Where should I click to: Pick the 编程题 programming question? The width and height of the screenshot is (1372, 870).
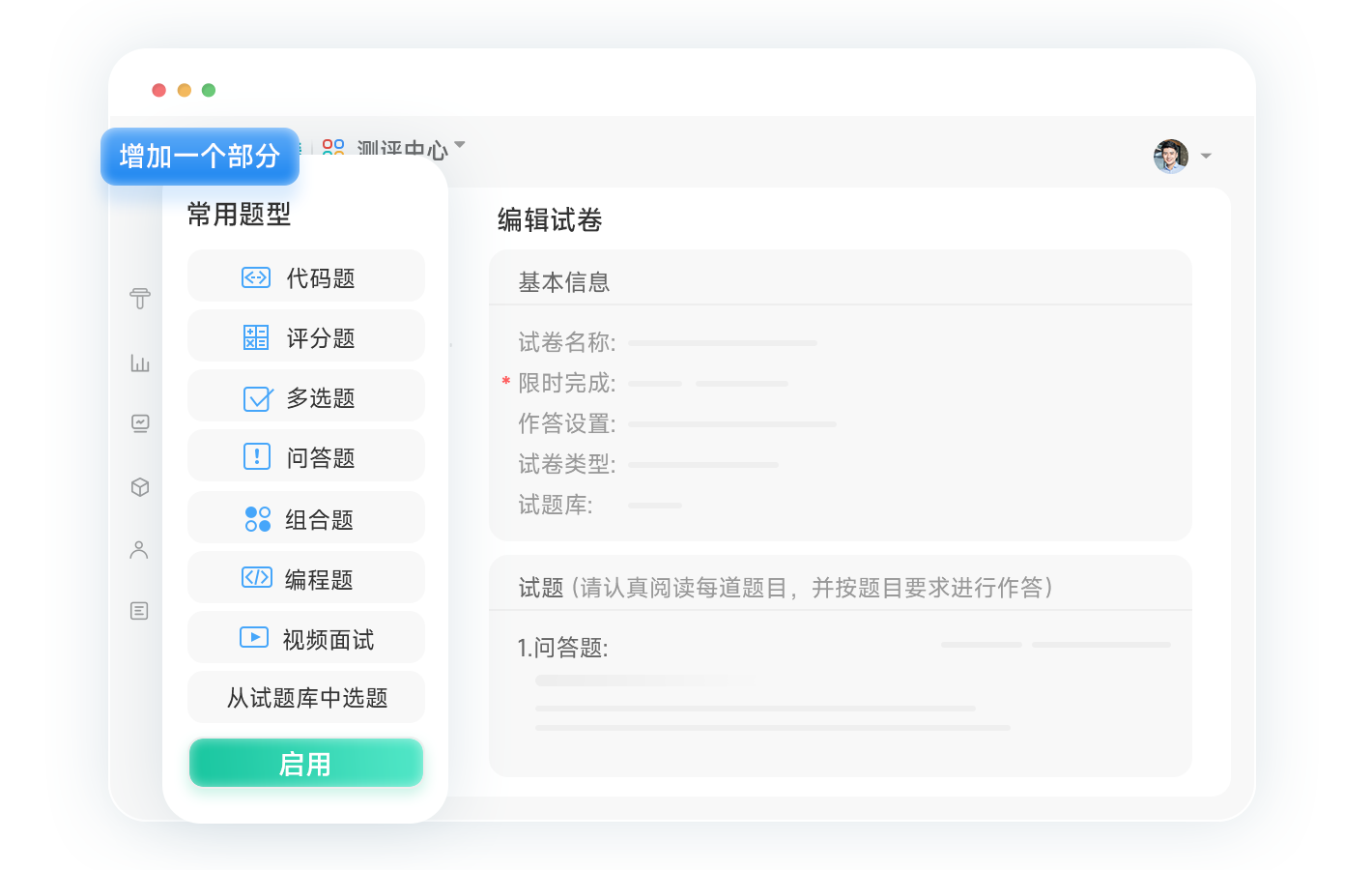pyautogui.click(x=305, y=579)
